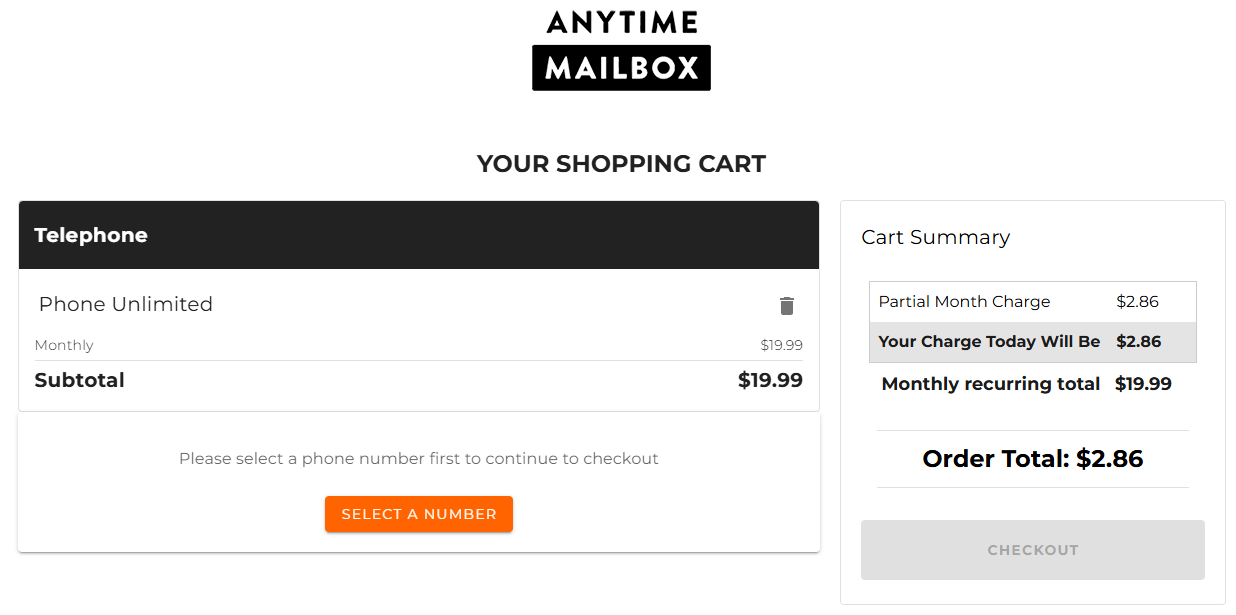Click the $19.99 price in Monthly row
Viewport: 1236px width, 615px height.
[x=781, y=345]
